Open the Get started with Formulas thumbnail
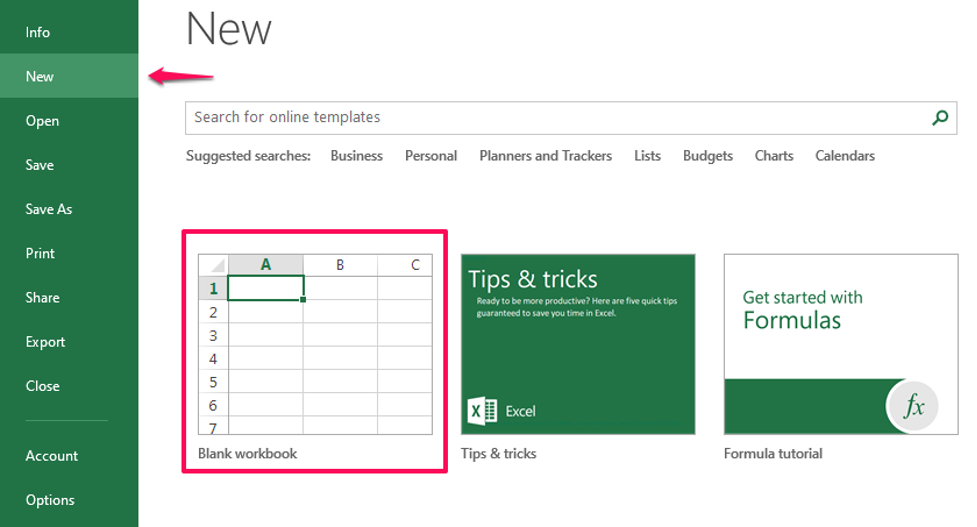 [x=841, y=344]
